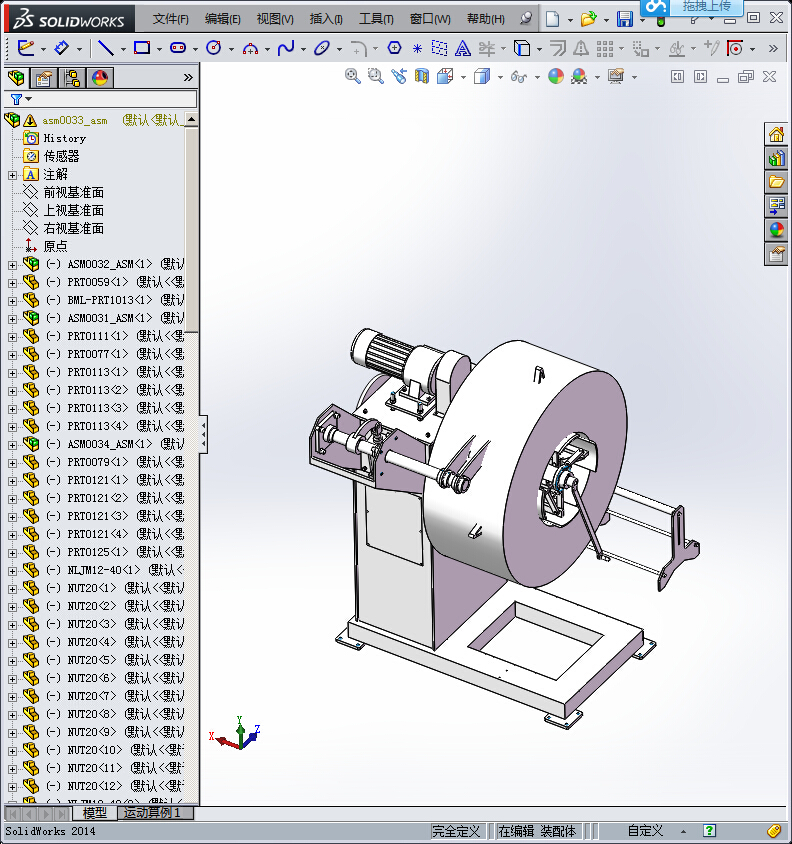The image size is (792, 844).
Task: Select the 上视基准面 plane
Action: (73, 210)
